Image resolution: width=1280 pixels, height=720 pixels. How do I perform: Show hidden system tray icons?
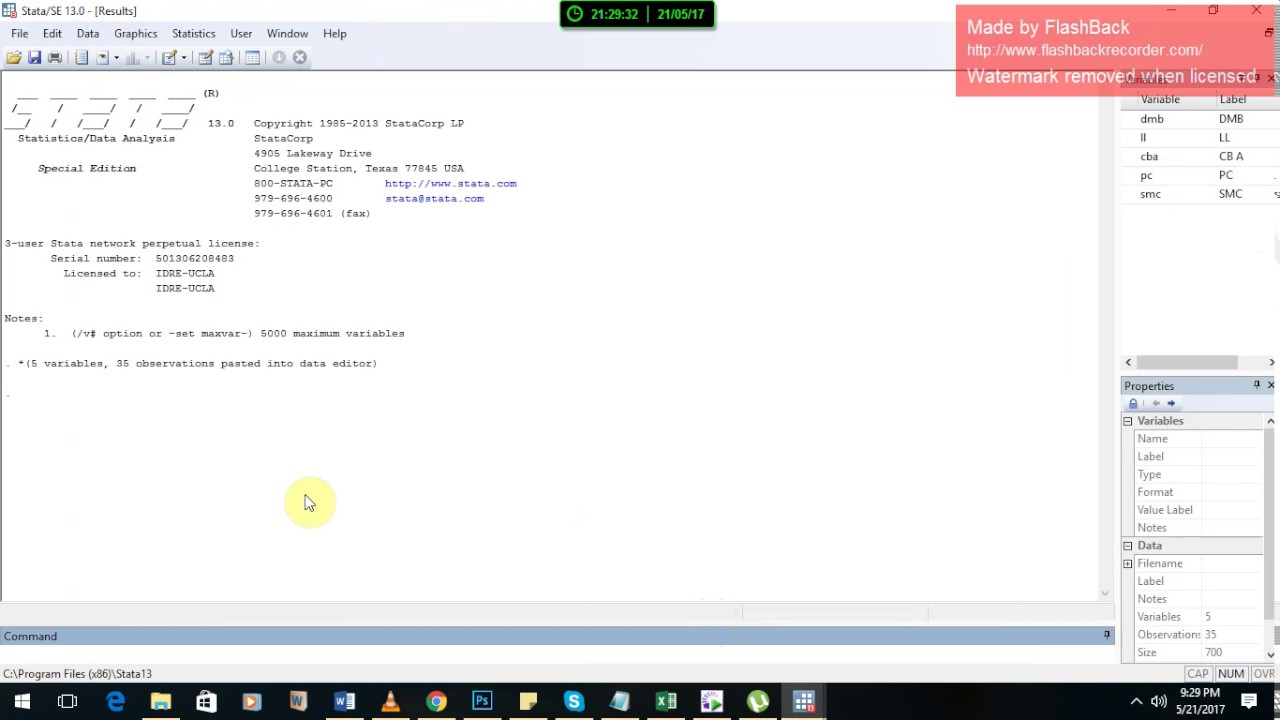[x=1136, y=701]
